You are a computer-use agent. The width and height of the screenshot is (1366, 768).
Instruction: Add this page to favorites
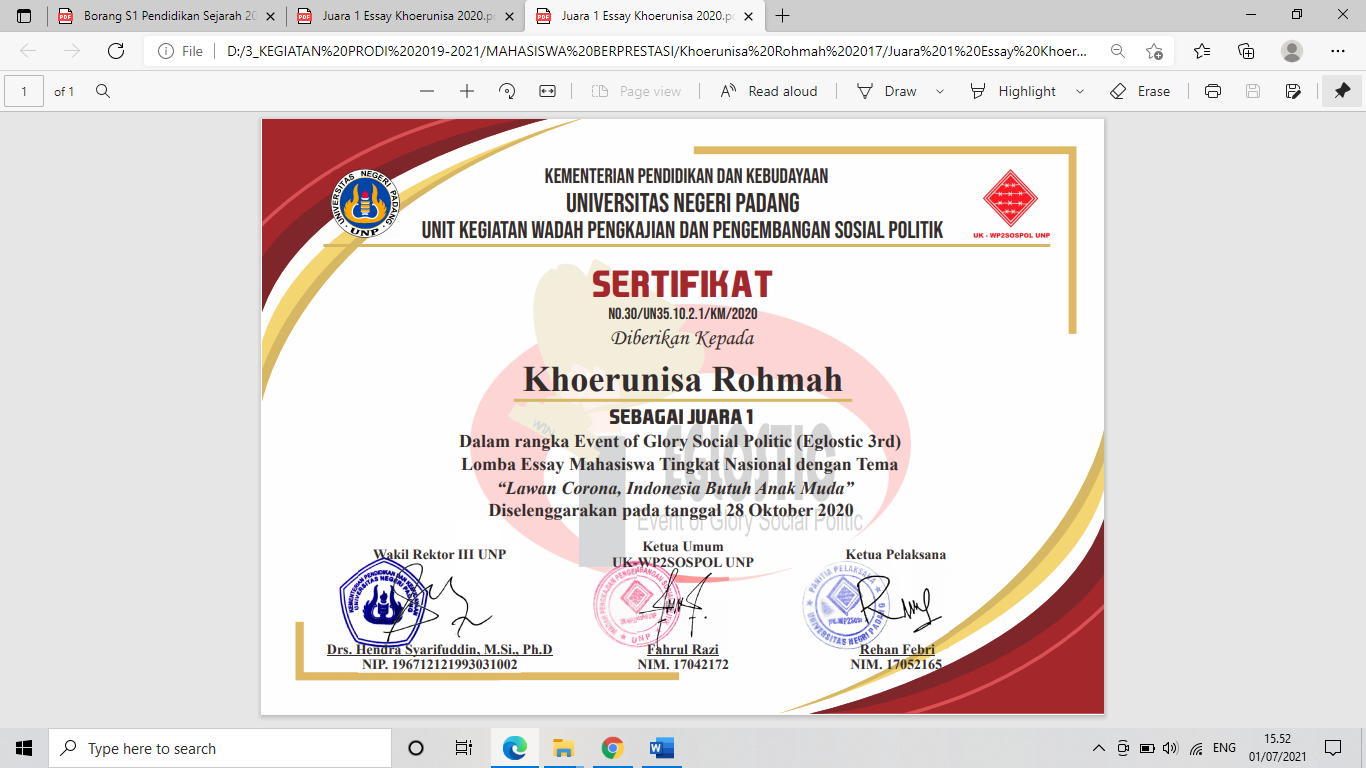1155,51
